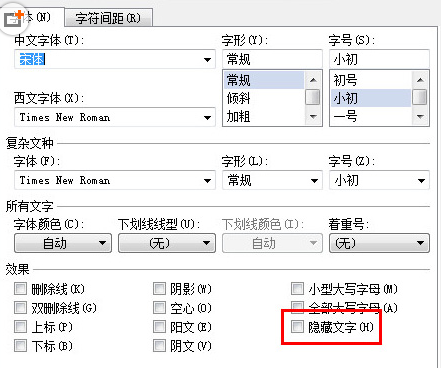Enable 小型大写字母(M) checkbox
This screenshot has width=441, height=368.
(297, 289)
